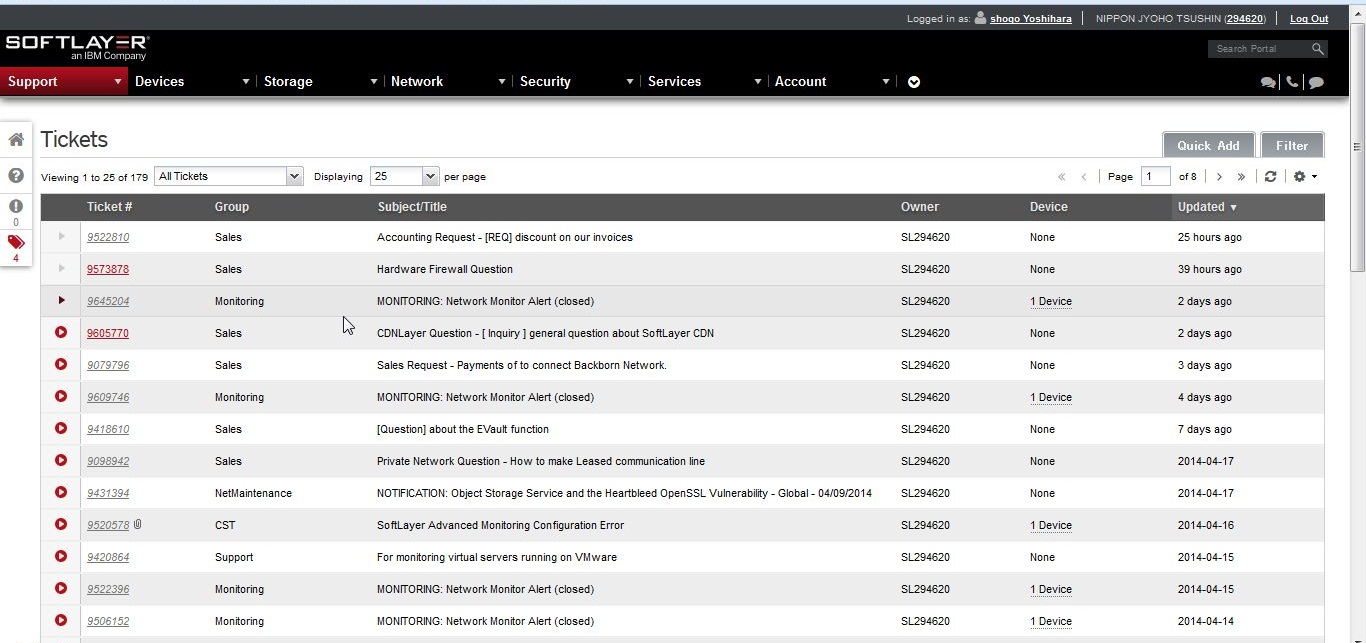Open the help question mark icon
Image resolution: width=1366 pixels, height=643 pixels.
[x=16, y=175]
